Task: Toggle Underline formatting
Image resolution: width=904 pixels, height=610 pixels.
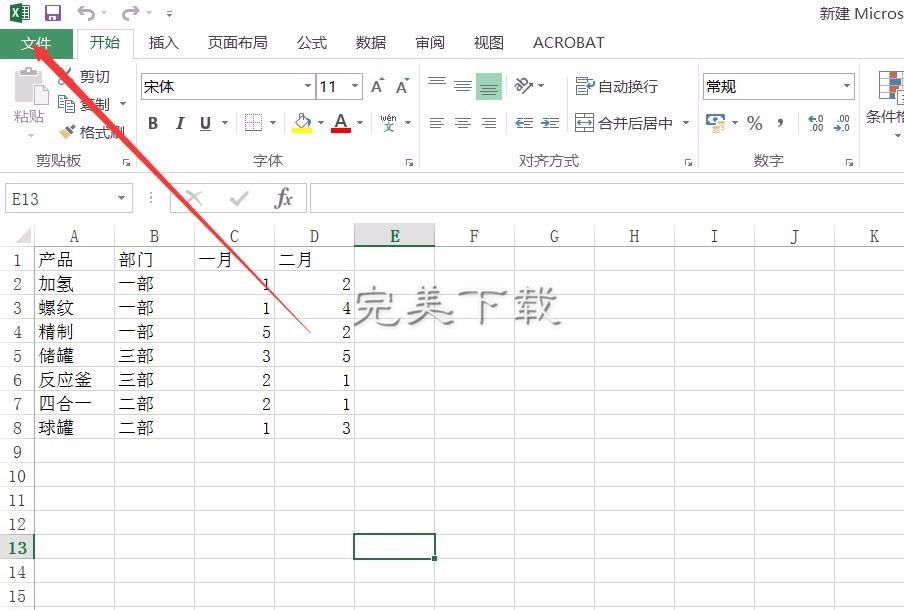Action: 205,123
